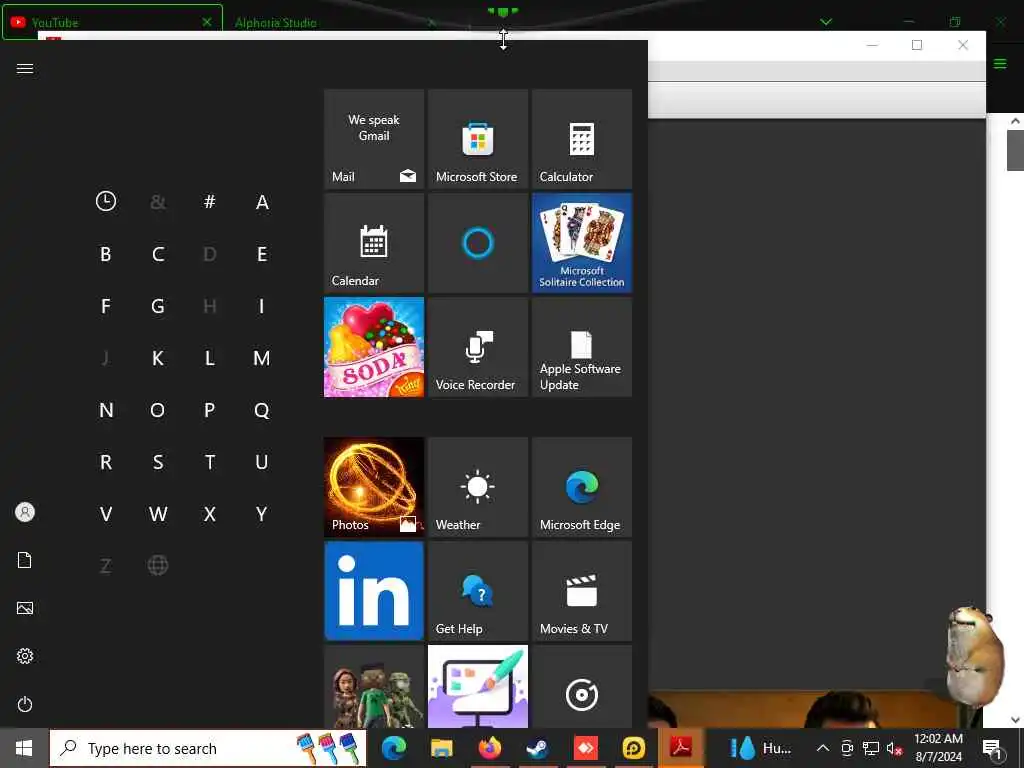
Task: Open Edge from the taskbar
Action: tap(393, 748)
